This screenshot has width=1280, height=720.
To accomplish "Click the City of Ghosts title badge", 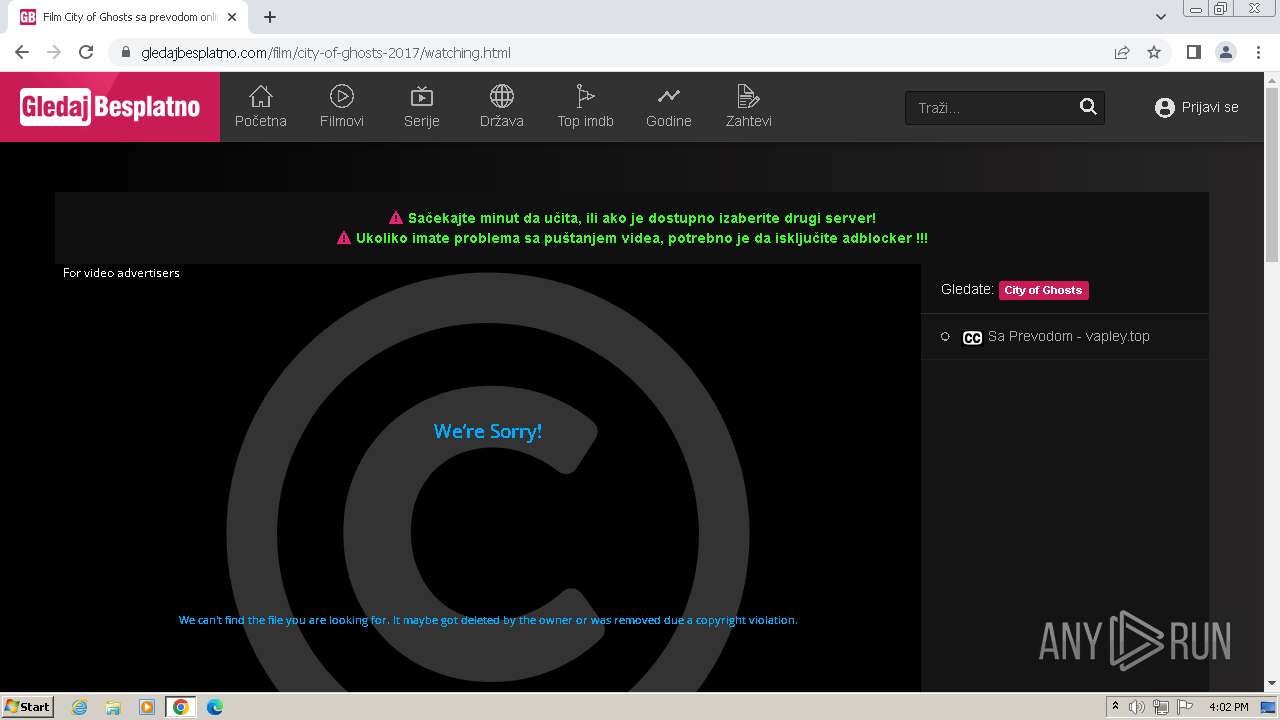I will (x=1043, y=290).
